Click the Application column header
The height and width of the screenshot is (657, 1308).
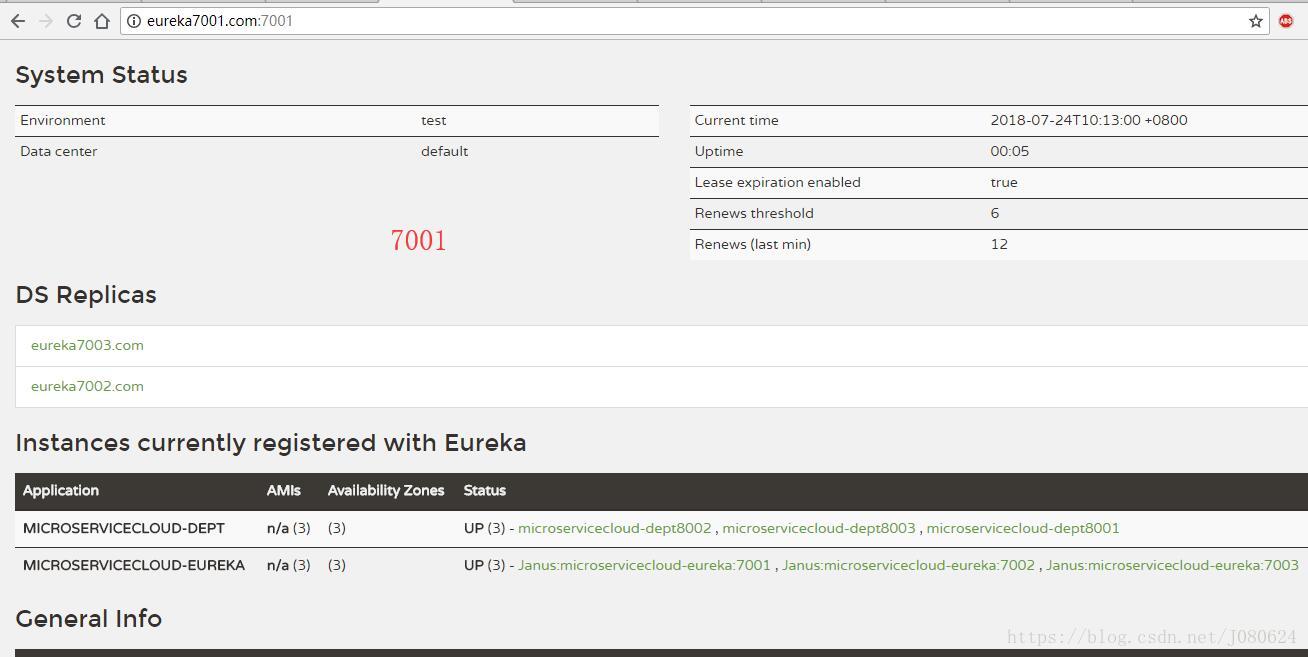pyautogui.click(x=61, y=491)
